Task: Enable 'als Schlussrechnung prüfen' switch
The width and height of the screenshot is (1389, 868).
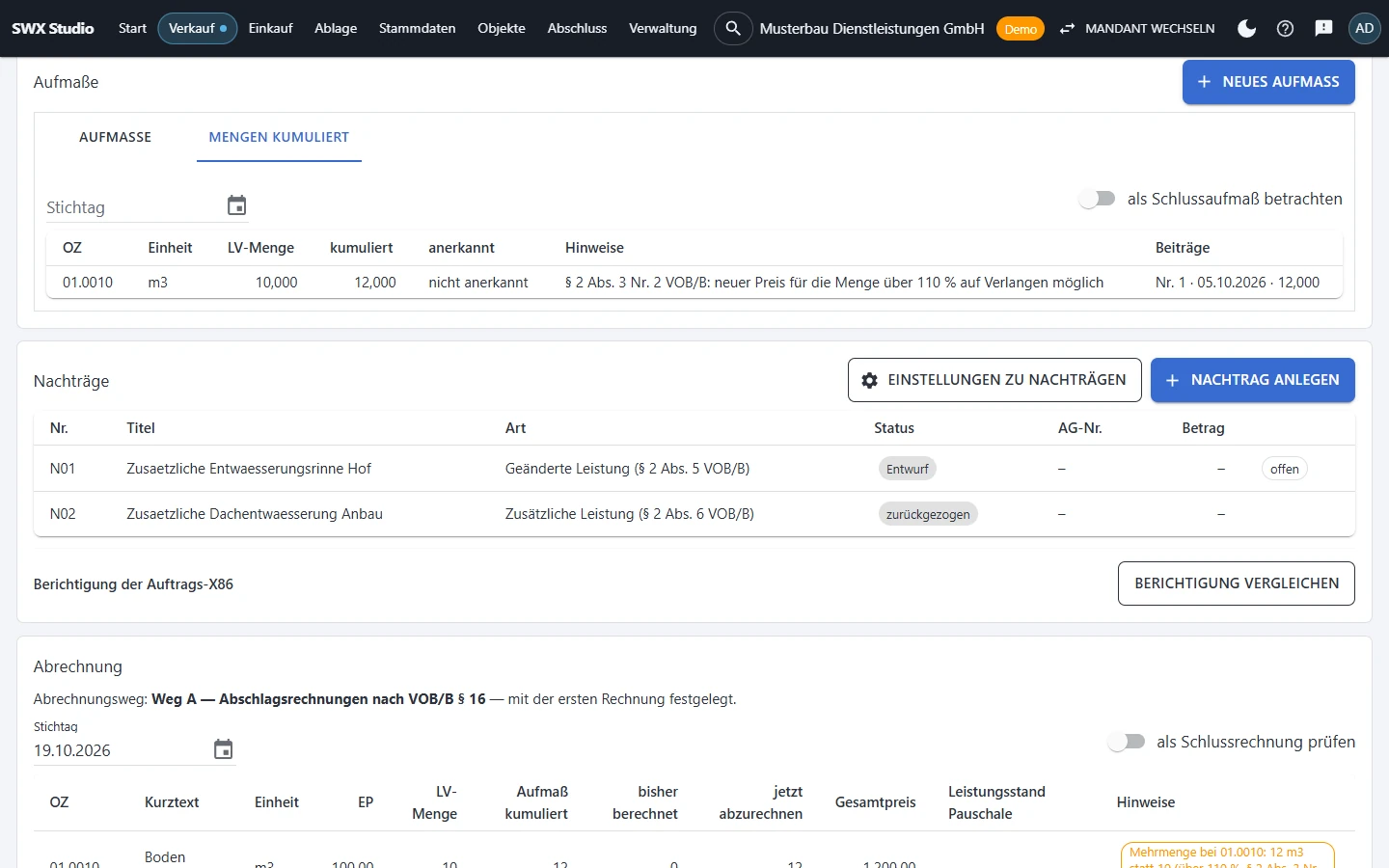Action: point(1127,742)
